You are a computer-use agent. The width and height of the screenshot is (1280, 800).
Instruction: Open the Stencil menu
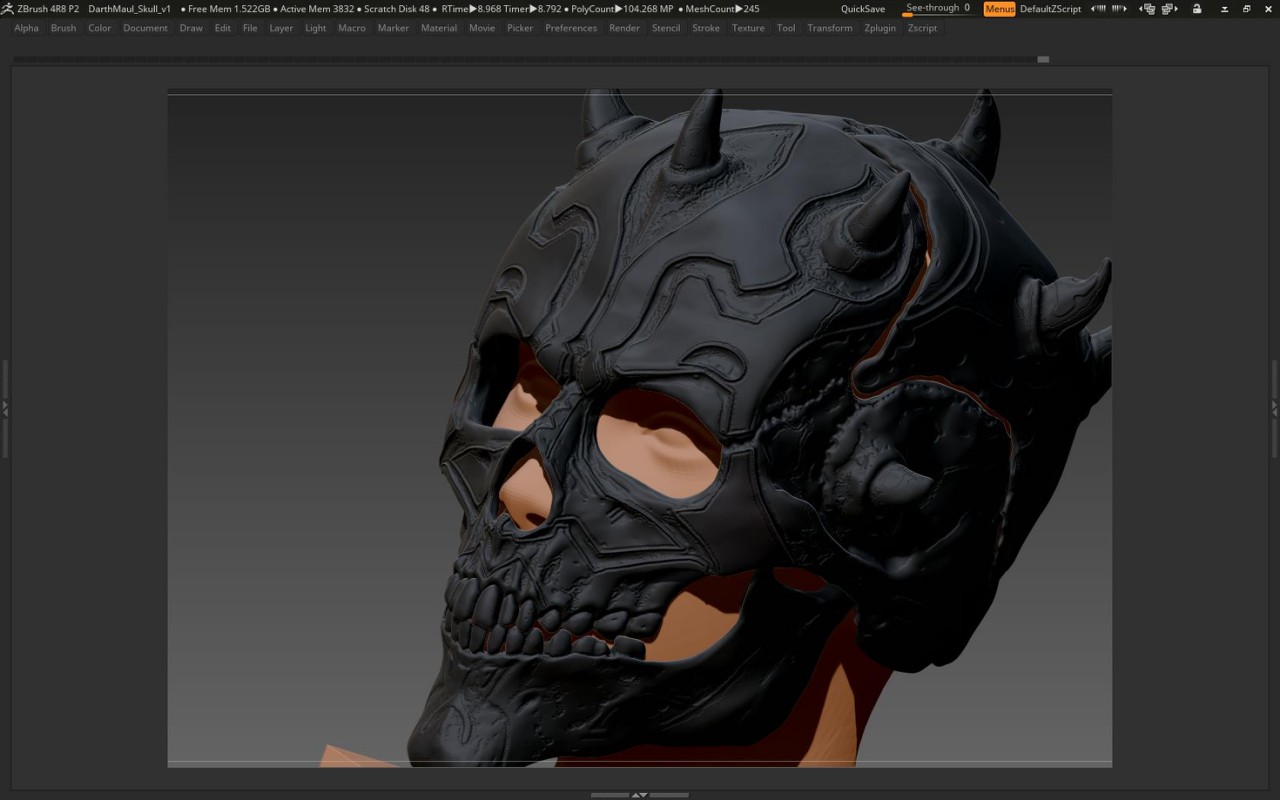[x=666, y=28]
